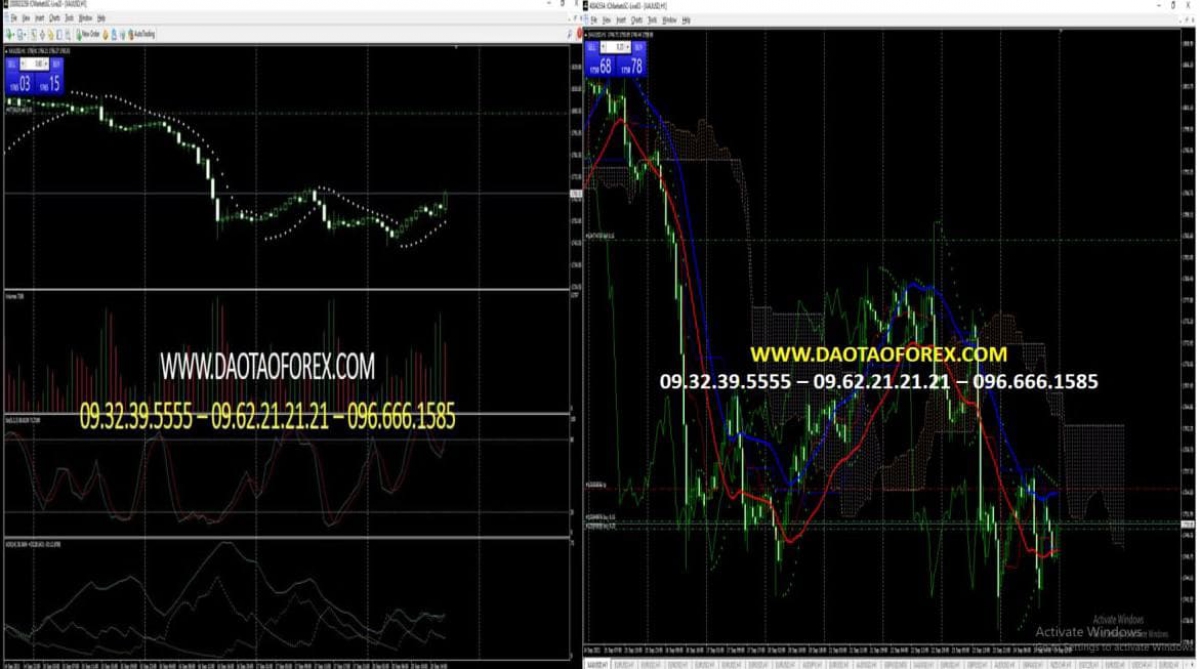Screen dimensions: 1200x669
Task: Open Help menu in right MetaTrader window
Action: click(686, 20)
